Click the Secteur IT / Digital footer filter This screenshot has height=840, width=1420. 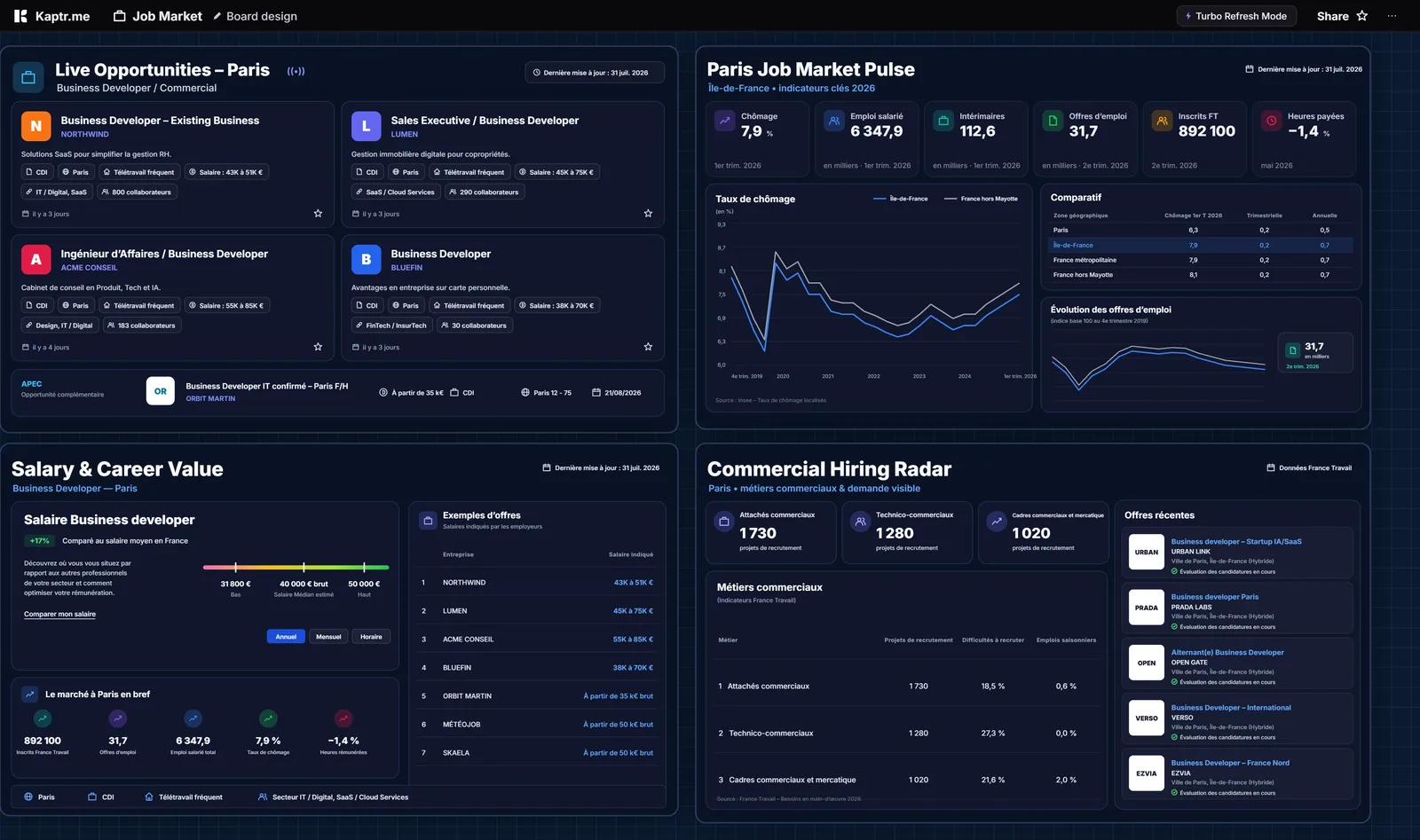tap(333, 797)
